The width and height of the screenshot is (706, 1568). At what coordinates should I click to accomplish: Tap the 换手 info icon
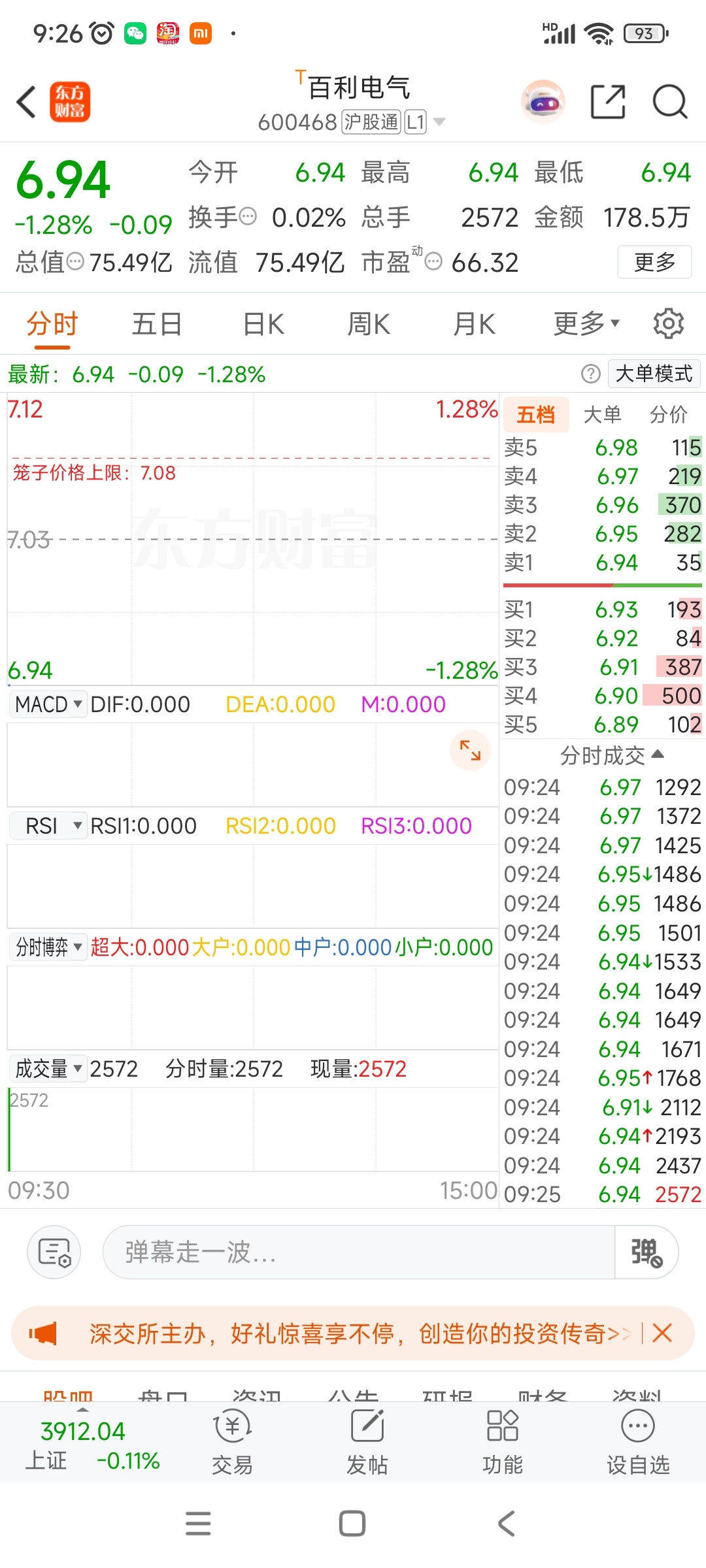(x=248, y=216)
